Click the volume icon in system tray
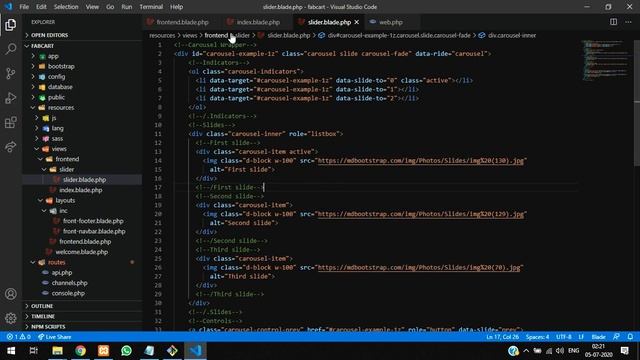The image size is (640, 360). pos(560,351)
